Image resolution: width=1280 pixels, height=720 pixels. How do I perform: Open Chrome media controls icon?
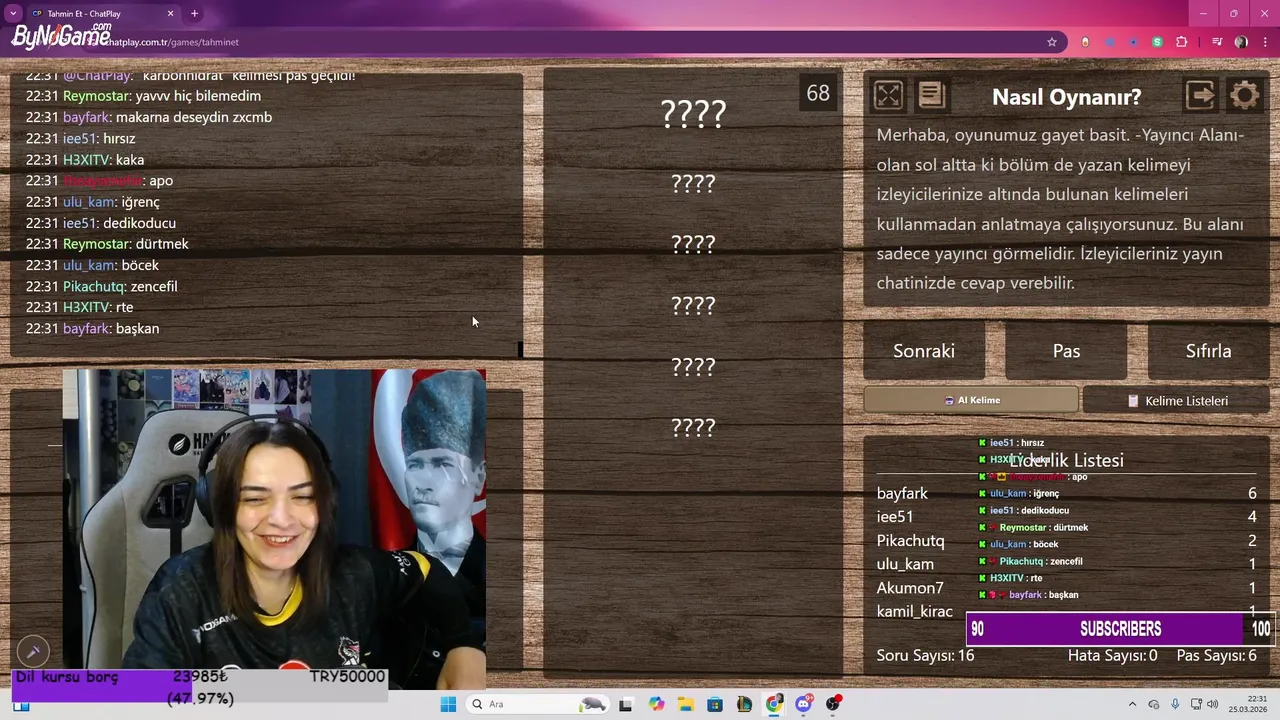tap(1216, 42)
